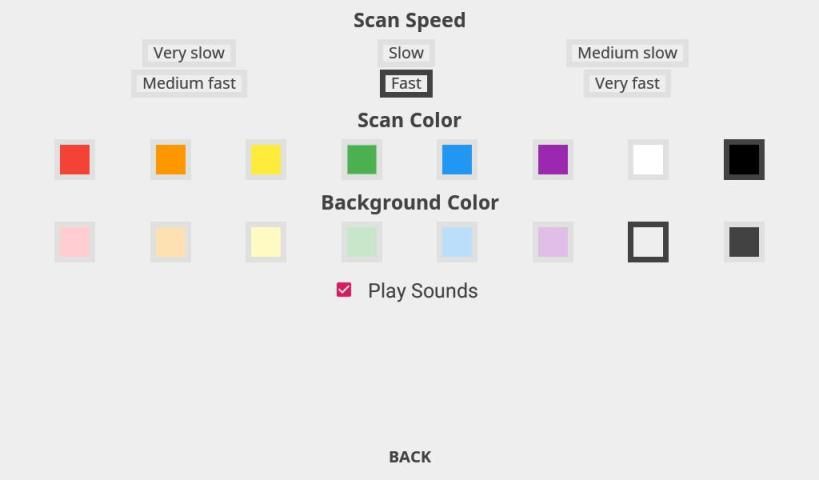Image resolution: width=819 pixels, height=480 pixels.
Task: Select the purple scan color
Action: [553, 159]
